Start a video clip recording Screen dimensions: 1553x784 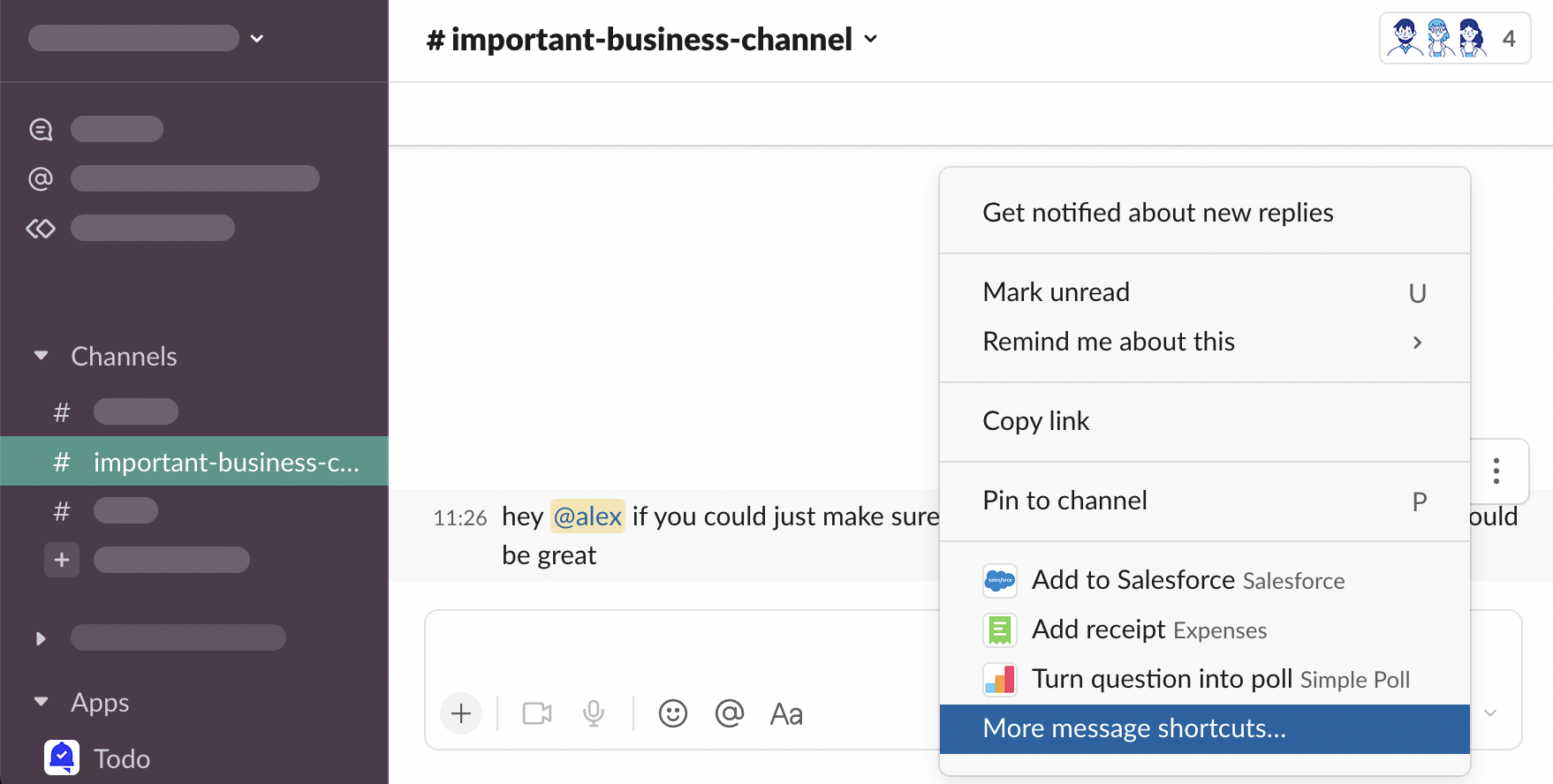(x=537, y=713)
